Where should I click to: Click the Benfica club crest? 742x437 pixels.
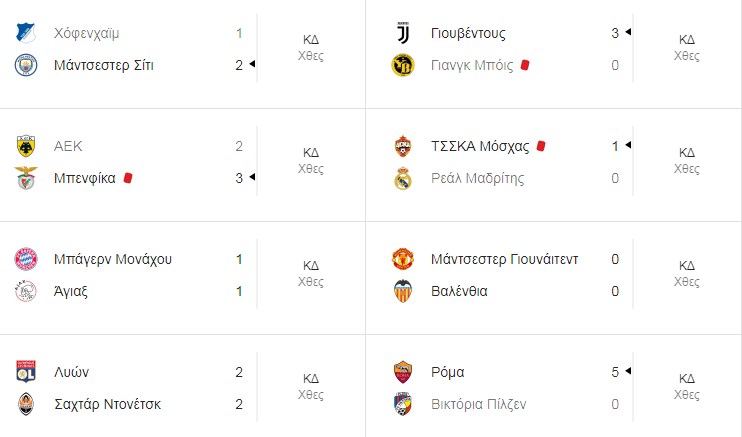tap(26, 178)
